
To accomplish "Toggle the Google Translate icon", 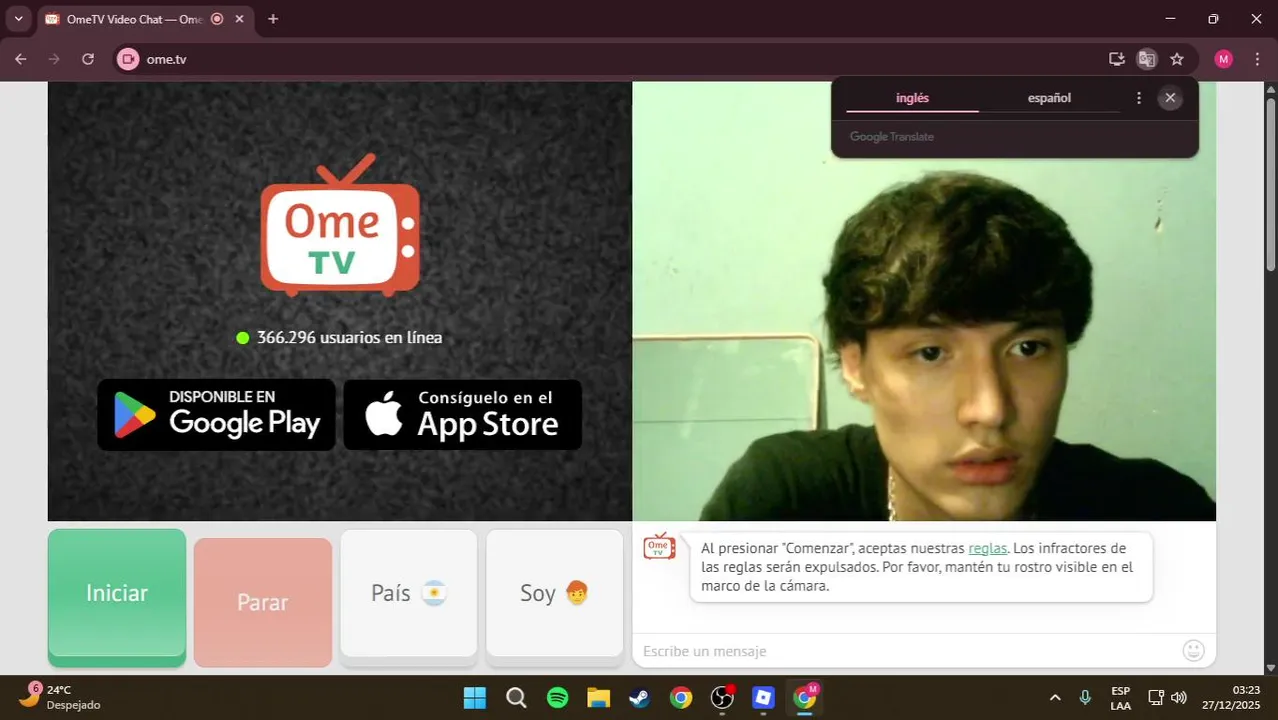I will [x=1147, y=59].
